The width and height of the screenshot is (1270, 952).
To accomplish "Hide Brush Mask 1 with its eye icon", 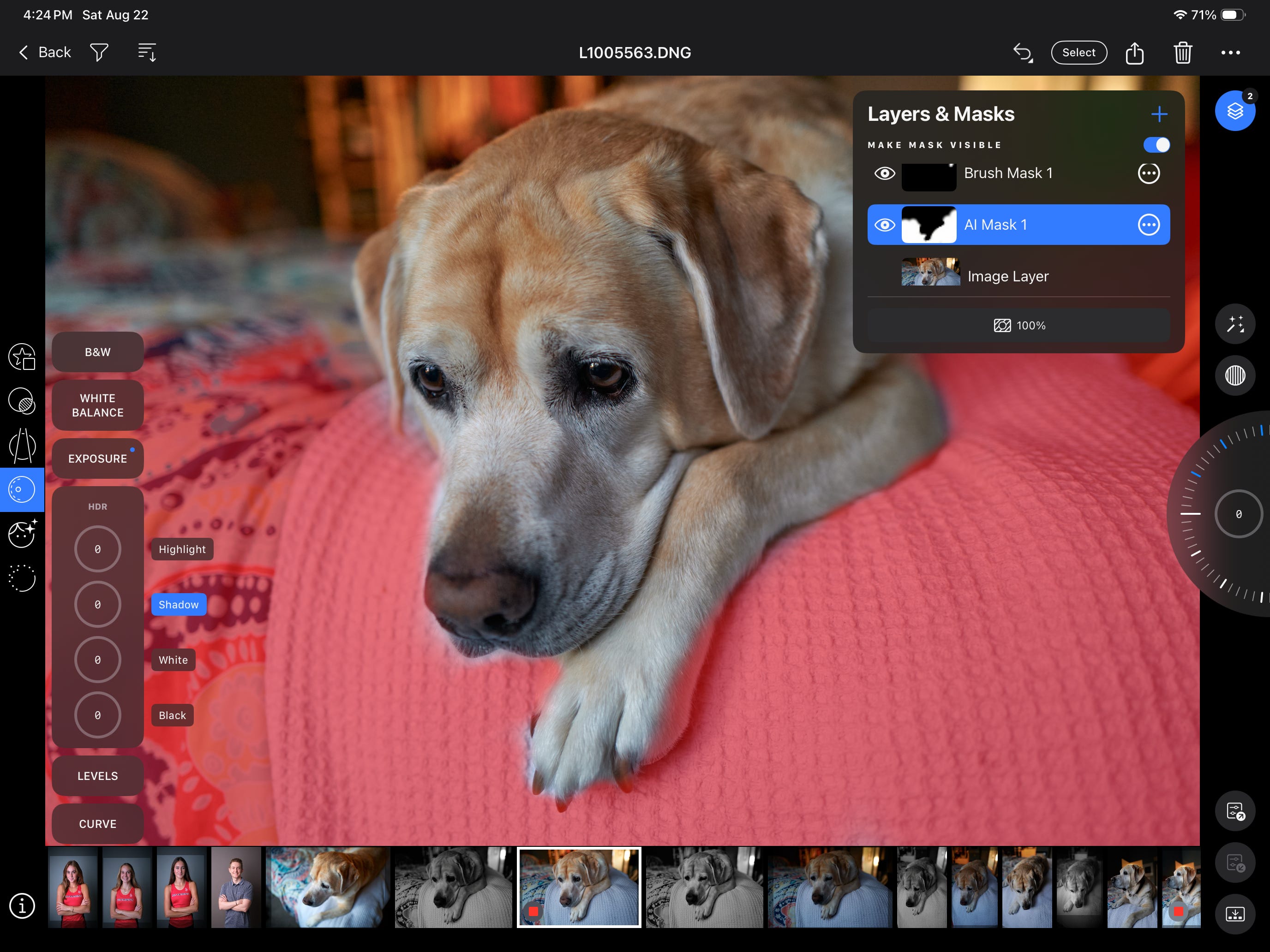I will coord(884,173).
